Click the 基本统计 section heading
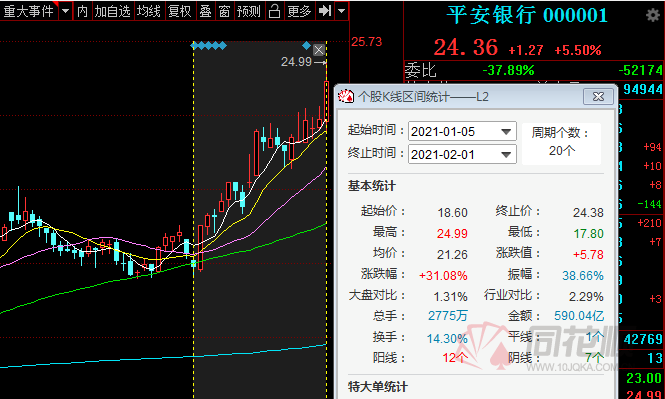 (372, 186)
